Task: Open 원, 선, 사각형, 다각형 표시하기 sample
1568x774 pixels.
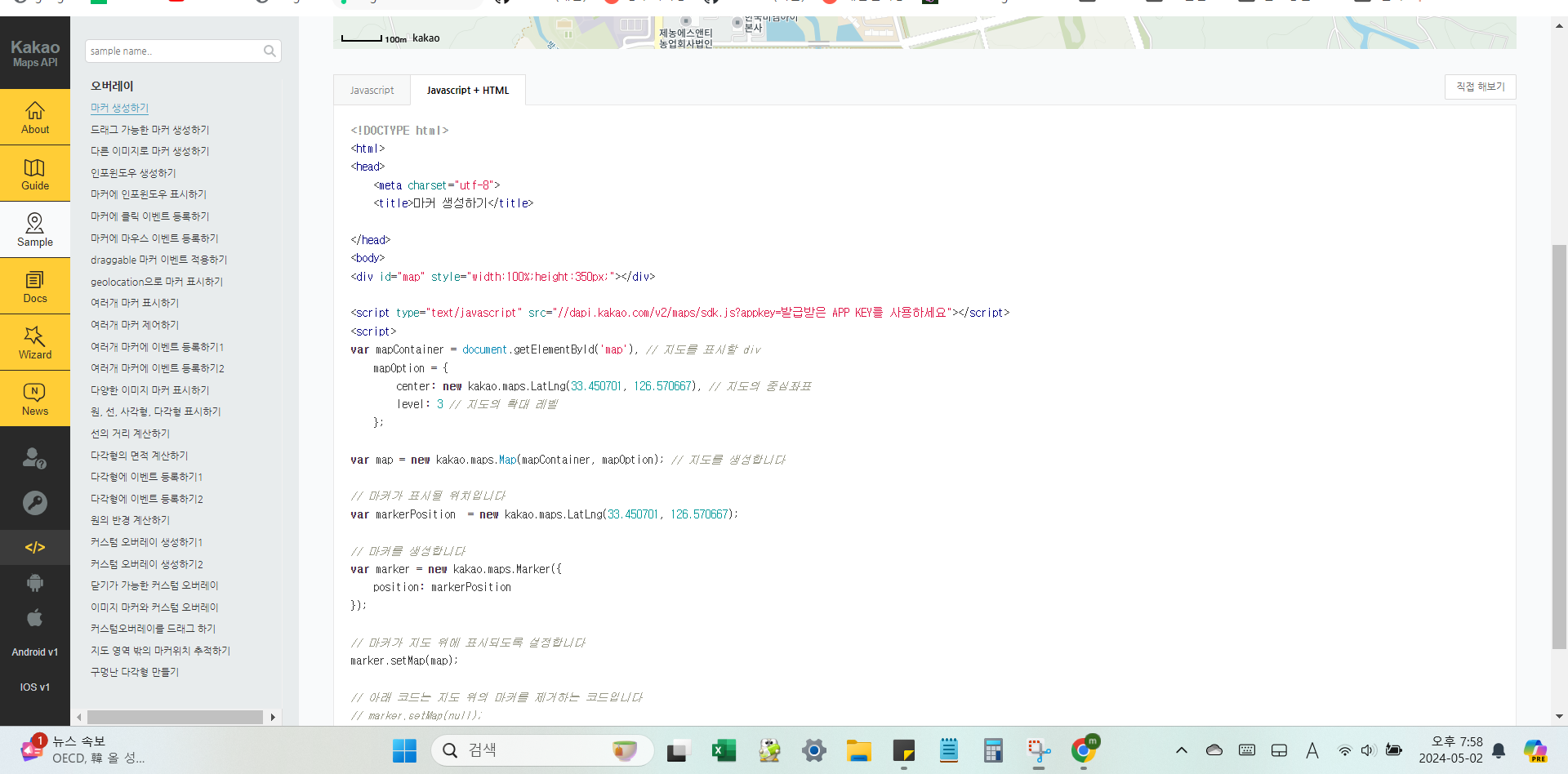Action: point(155,411)
